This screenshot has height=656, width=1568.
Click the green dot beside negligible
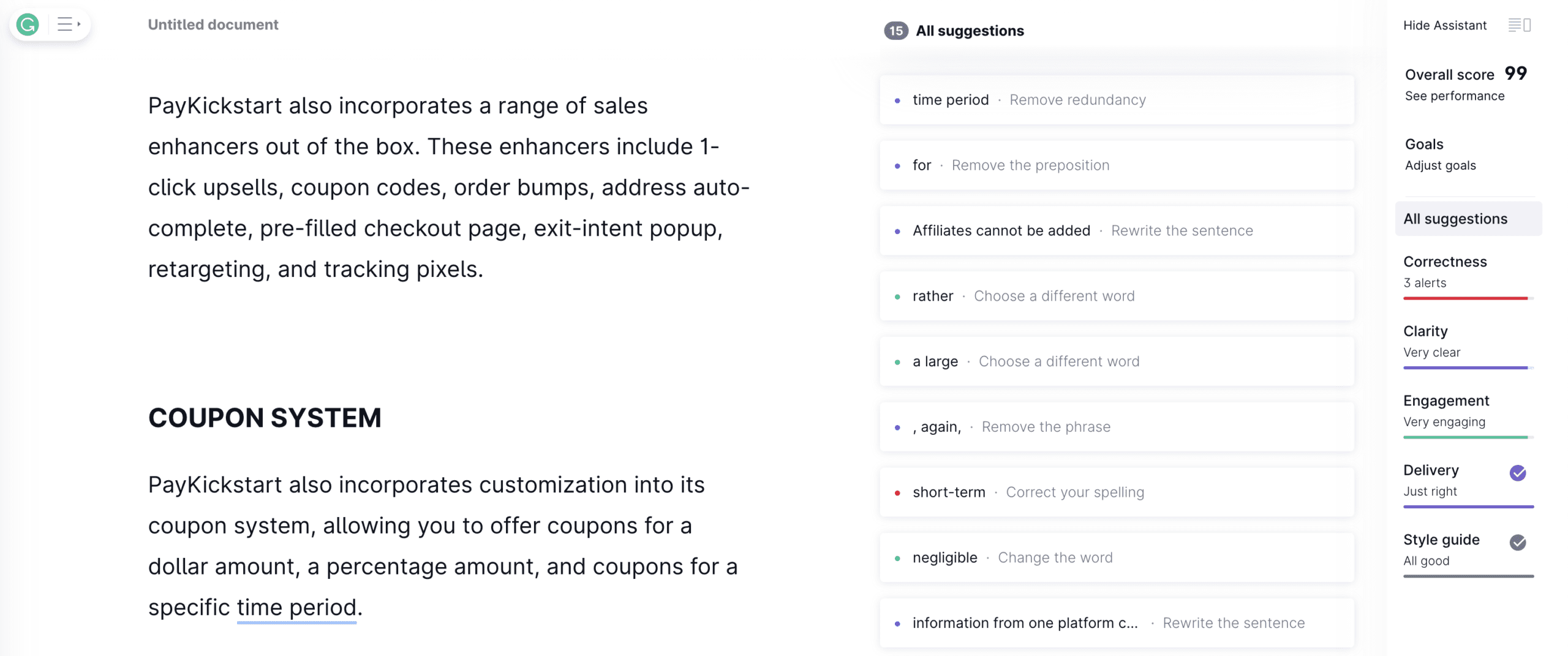[x=897, y=558]
